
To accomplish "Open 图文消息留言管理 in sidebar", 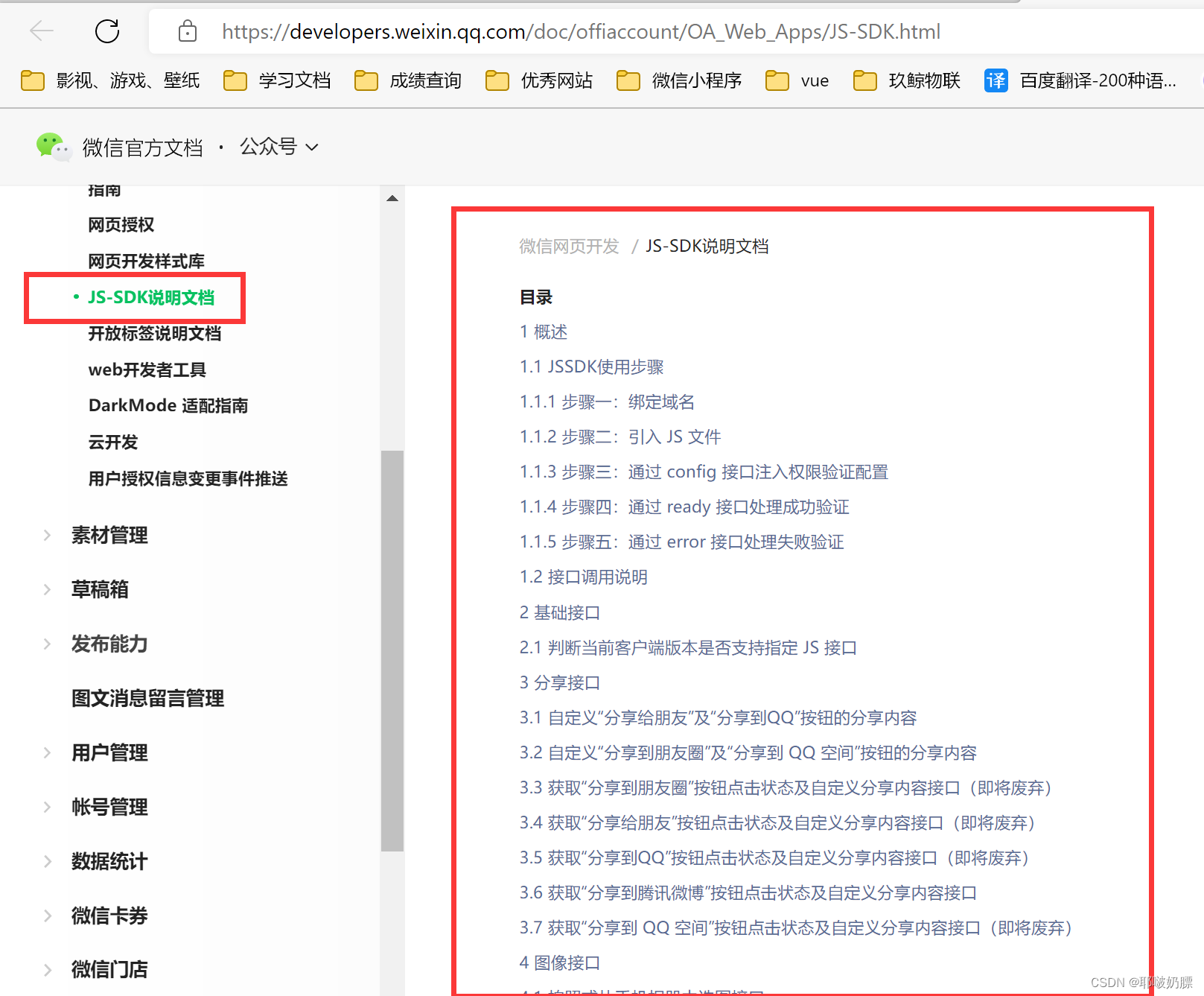I will (x=147, y=698).
